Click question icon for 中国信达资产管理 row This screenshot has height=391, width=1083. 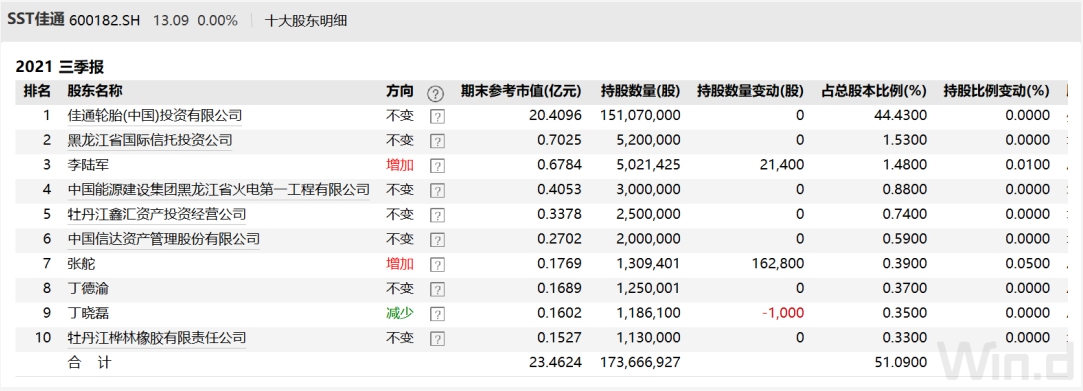click(x=437, y=240)
